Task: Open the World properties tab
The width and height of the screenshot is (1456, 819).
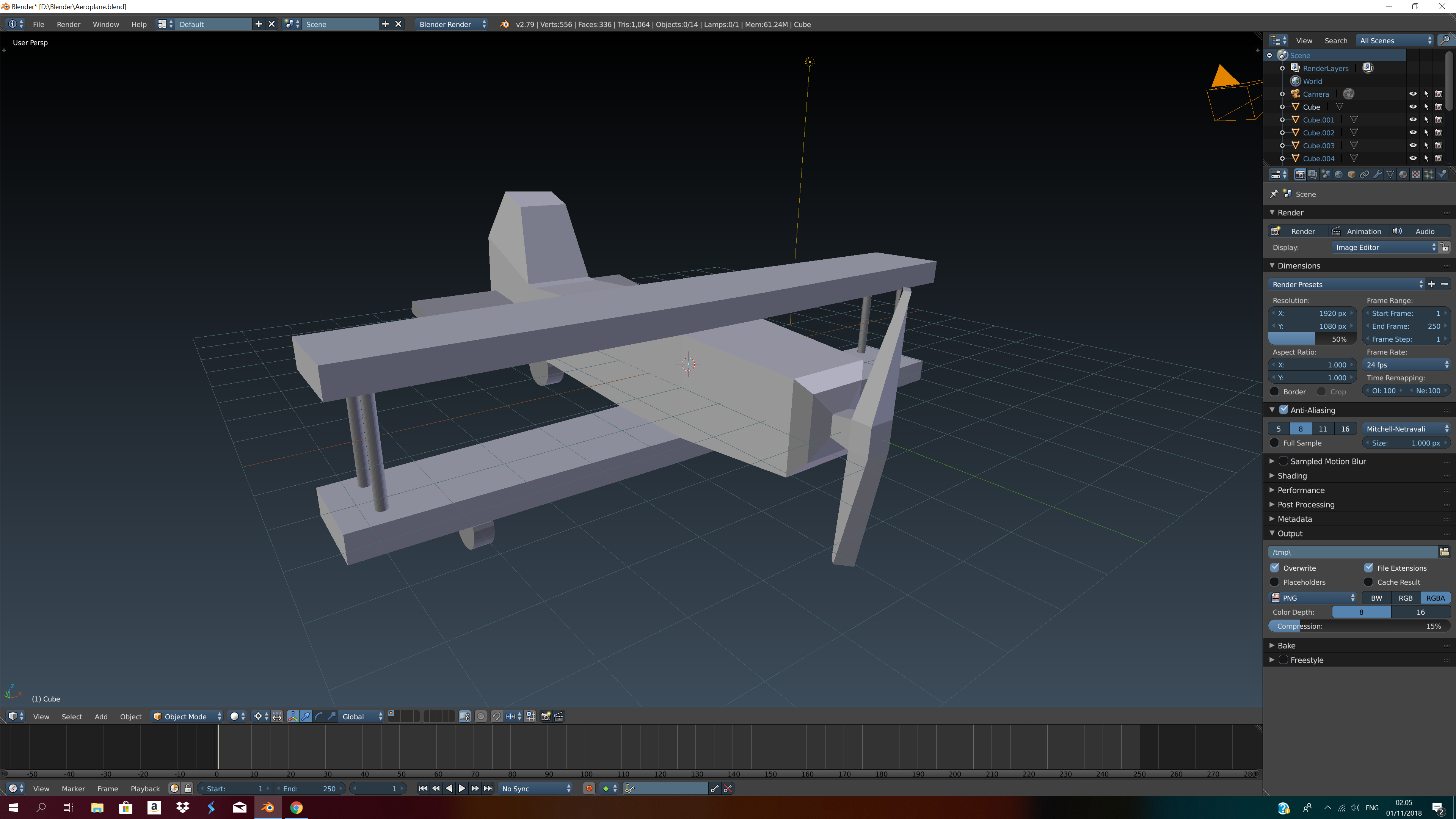Action: click(1338, 175)
